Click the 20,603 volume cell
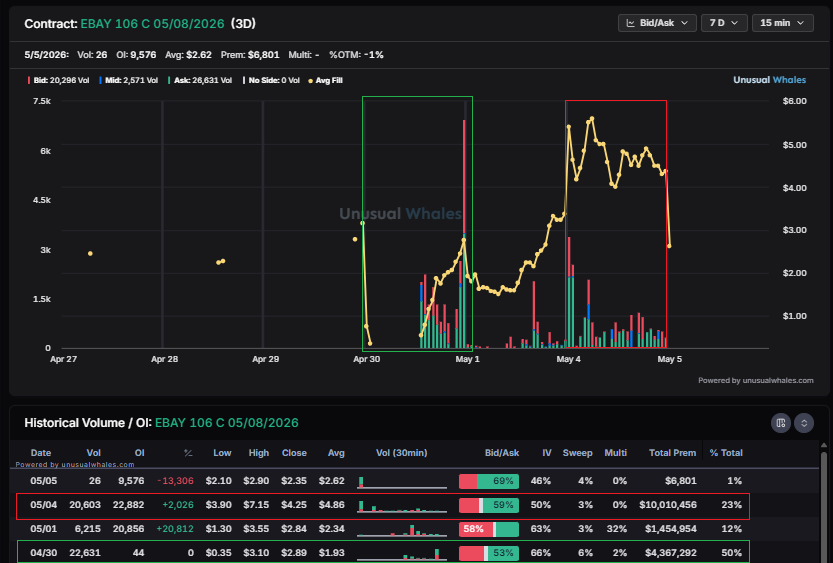This screenshot has width=833, height=563. 85,505
